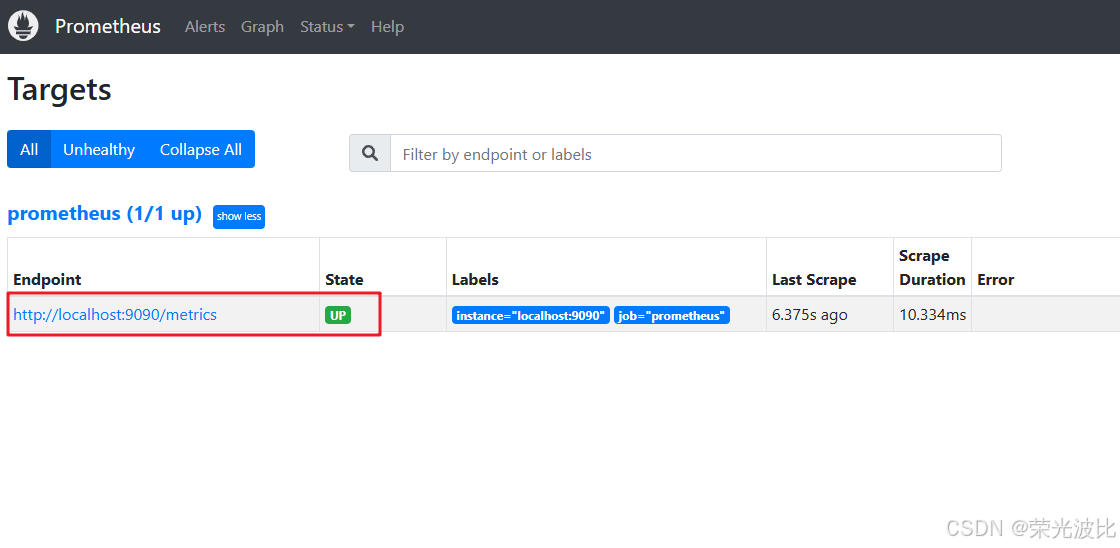1120x548 pixels.
Task: Select the All targets filter button
Action: point(29,149)
